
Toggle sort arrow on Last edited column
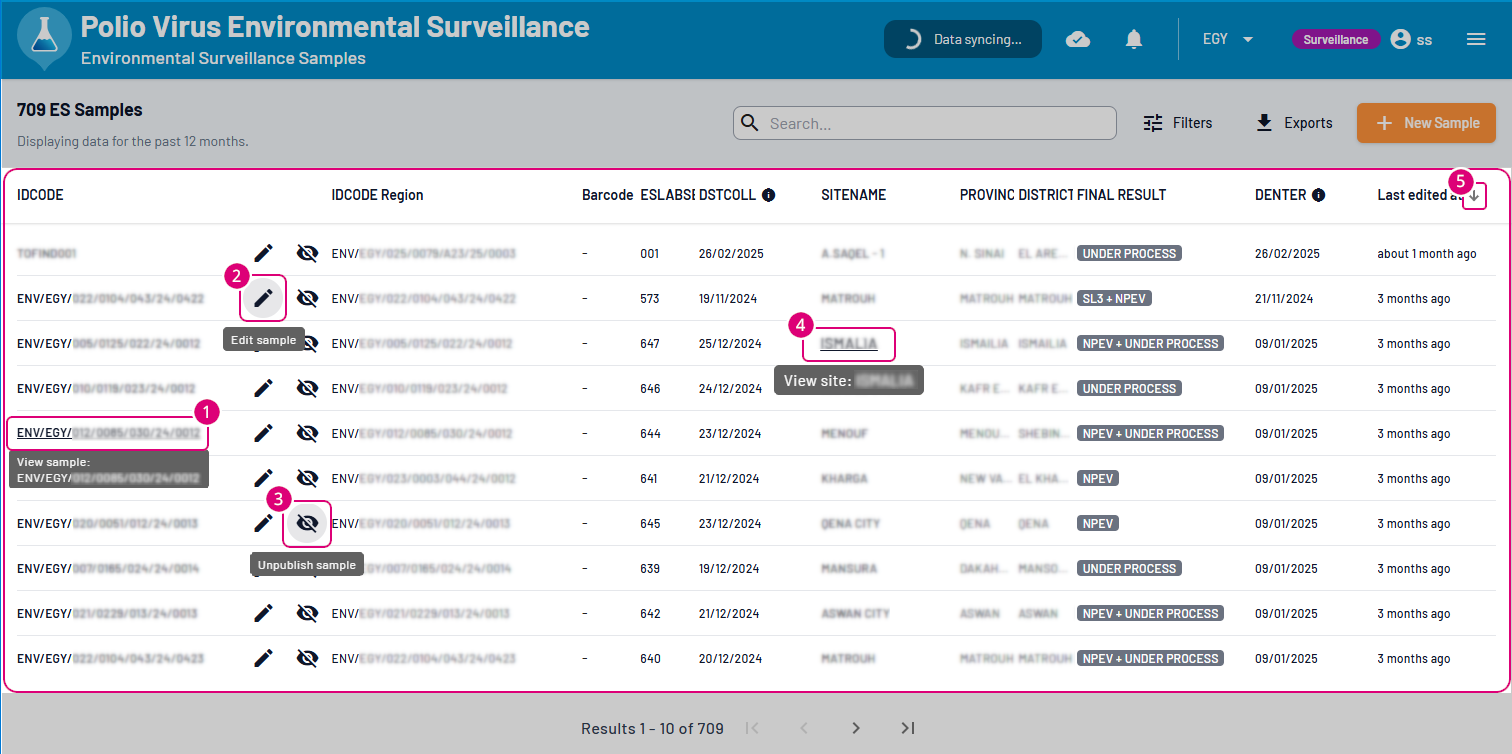(1474, 196)
